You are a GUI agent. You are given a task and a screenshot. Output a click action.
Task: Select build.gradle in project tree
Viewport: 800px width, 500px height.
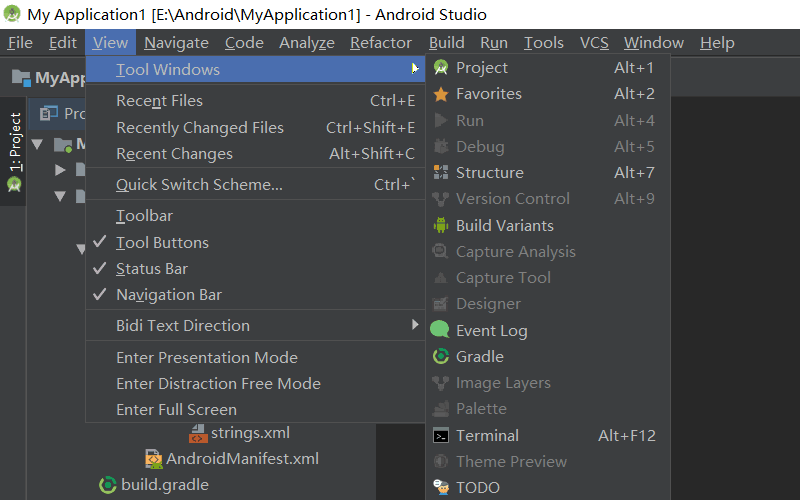pos(164,485)
